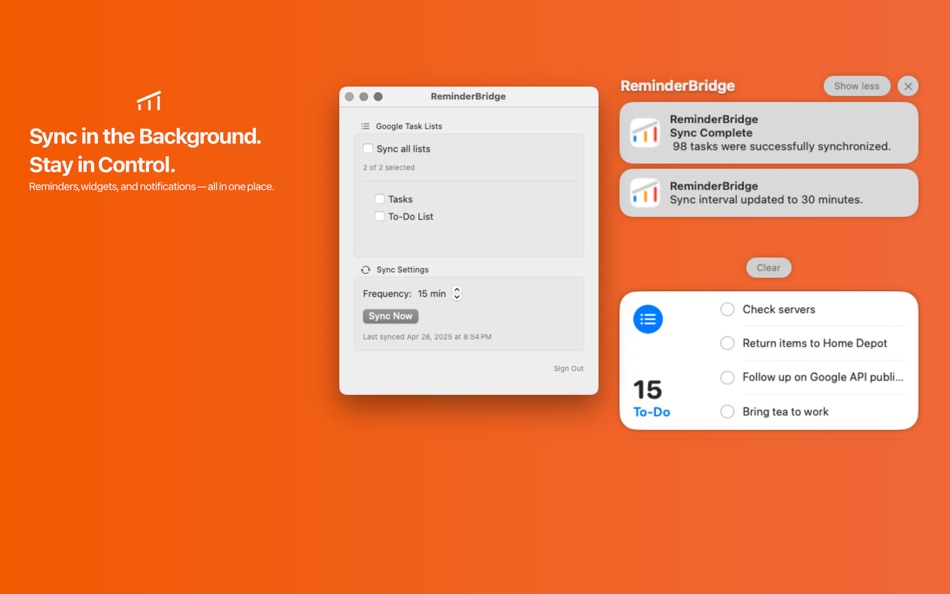Dismiss notifications with the X button
This screenshot has height=594, width=950.
[x=908, y=86]
